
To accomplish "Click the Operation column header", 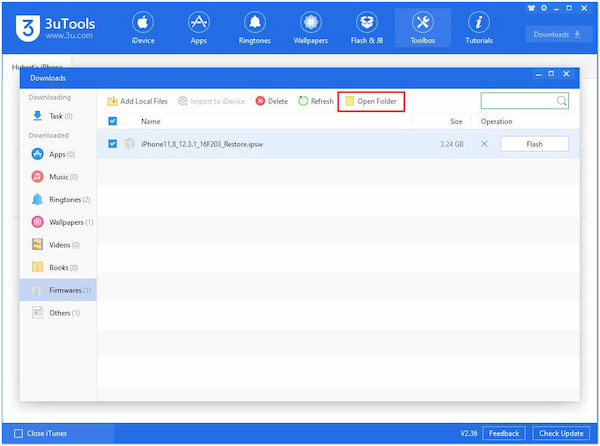I will [x=496, y=122].
